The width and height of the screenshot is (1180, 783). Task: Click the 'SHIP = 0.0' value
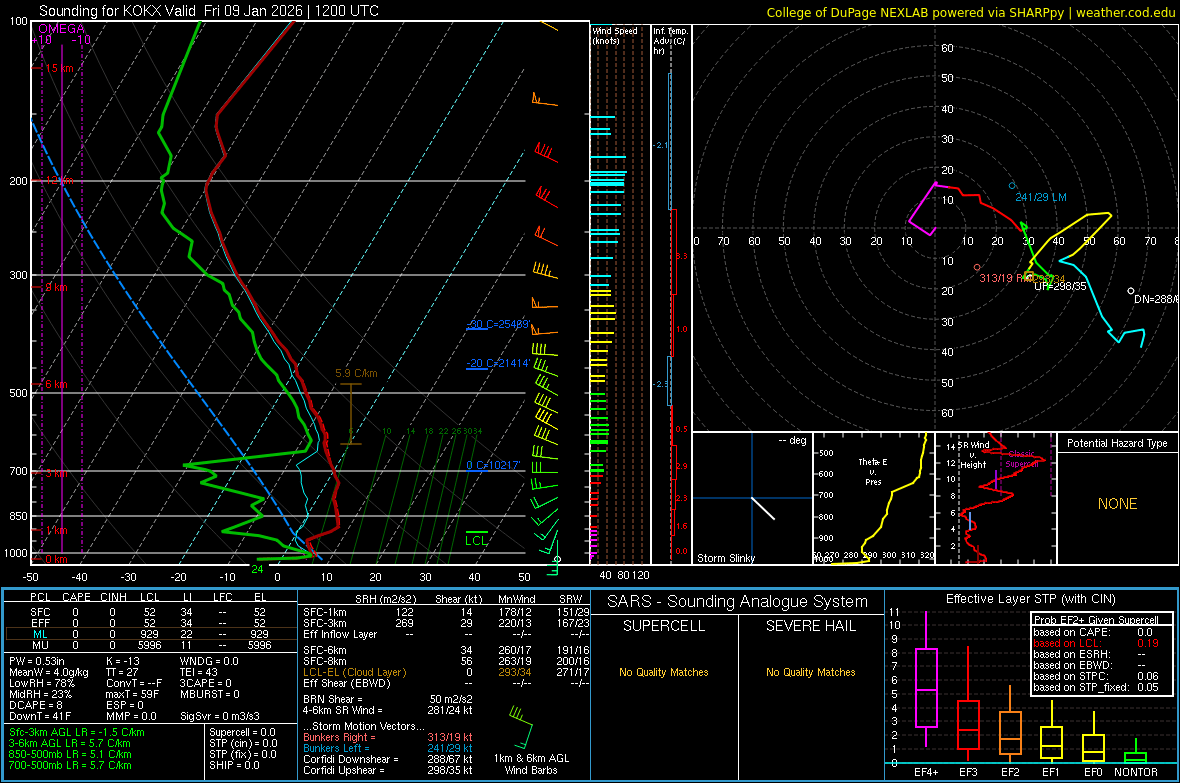234,766
